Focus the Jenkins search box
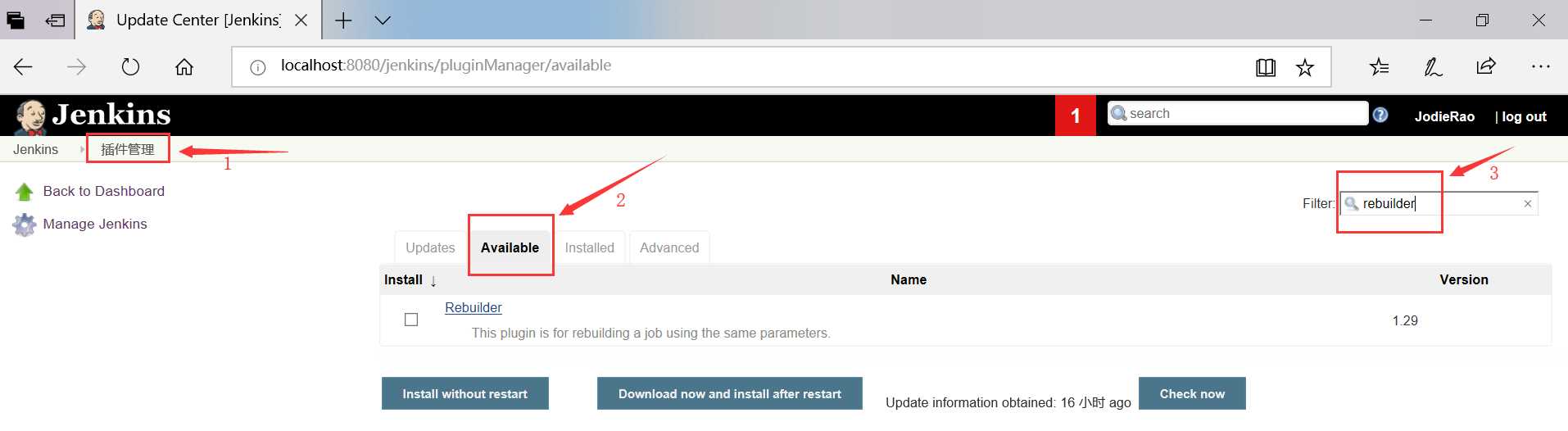1568x431 pixels. pos(1238,113)
